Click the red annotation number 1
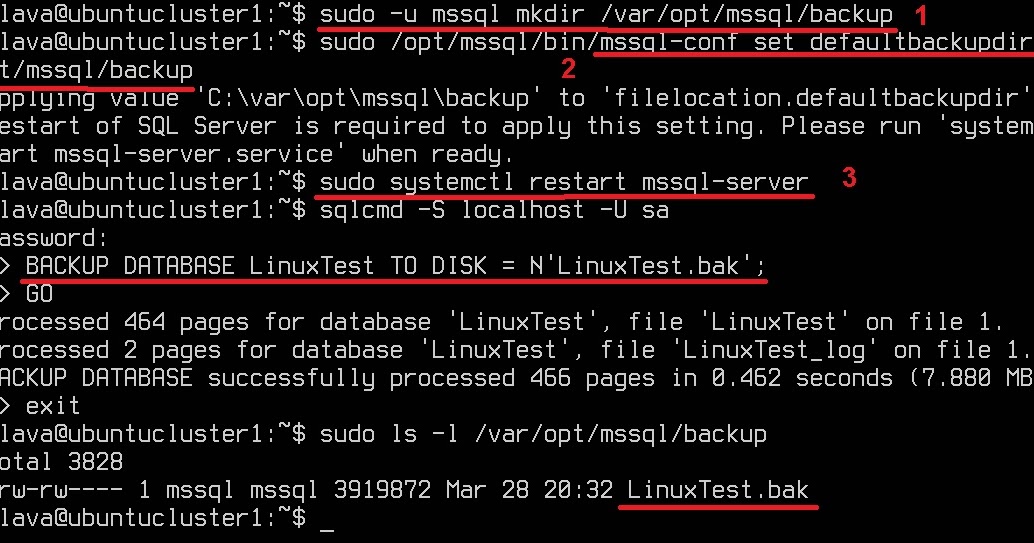1034x543 pixels. click(x=921, y=15)
